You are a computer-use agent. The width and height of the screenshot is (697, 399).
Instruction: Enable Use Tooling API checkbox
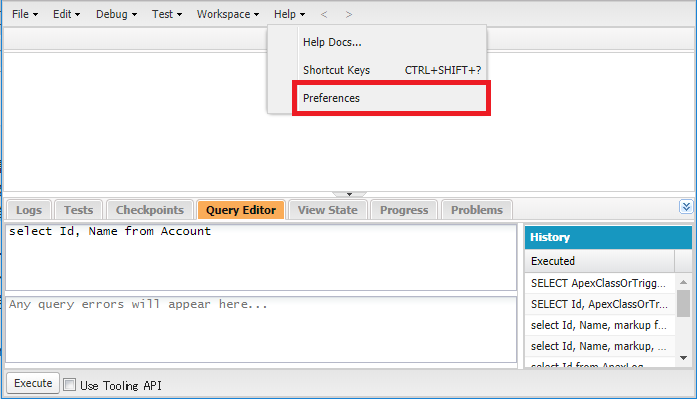[x=69, y=384]
